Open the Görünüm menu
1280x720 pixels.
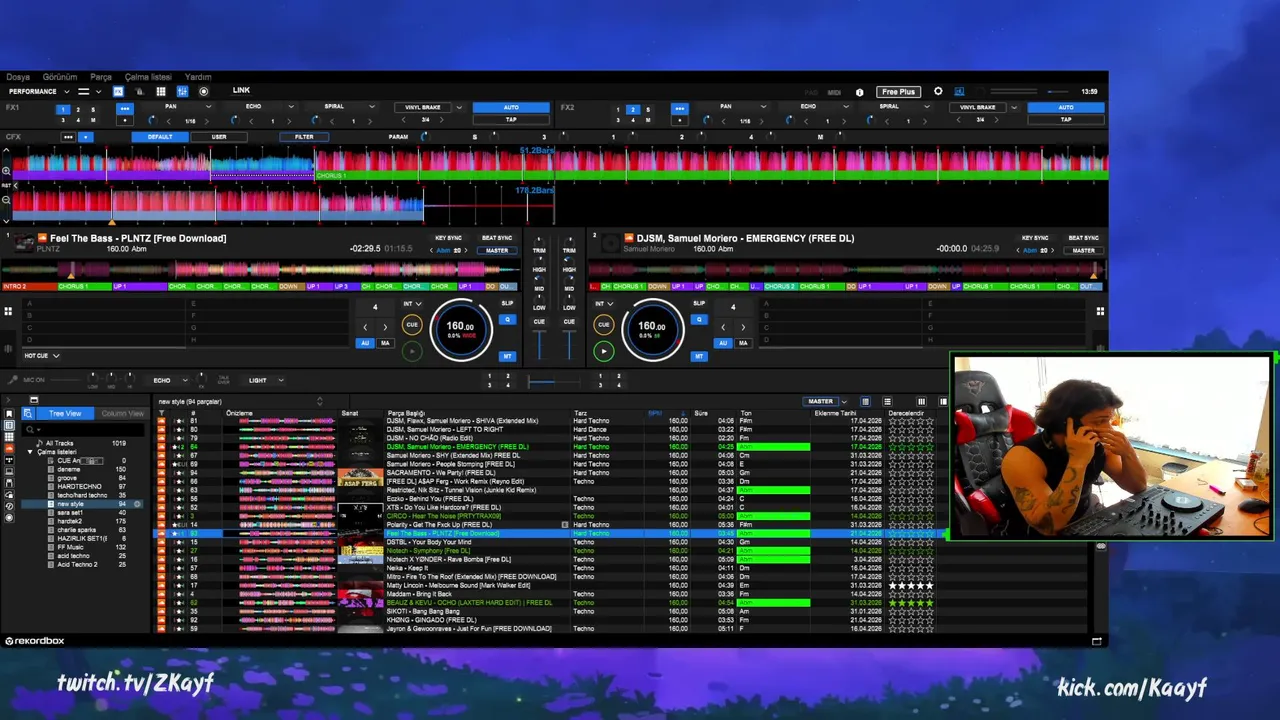click(x=60, y=77)
